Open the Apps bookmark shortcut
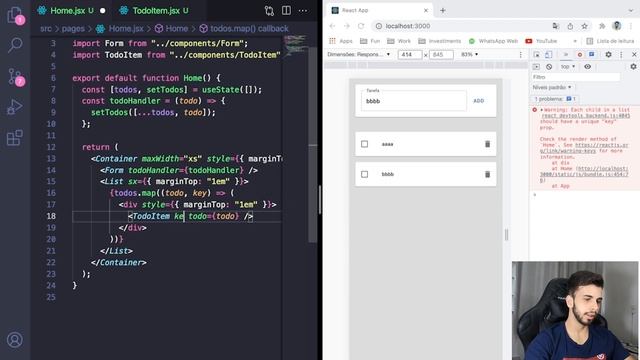This screenshot has width=640, height=360. pyautogui.click(x=340, y=41)
